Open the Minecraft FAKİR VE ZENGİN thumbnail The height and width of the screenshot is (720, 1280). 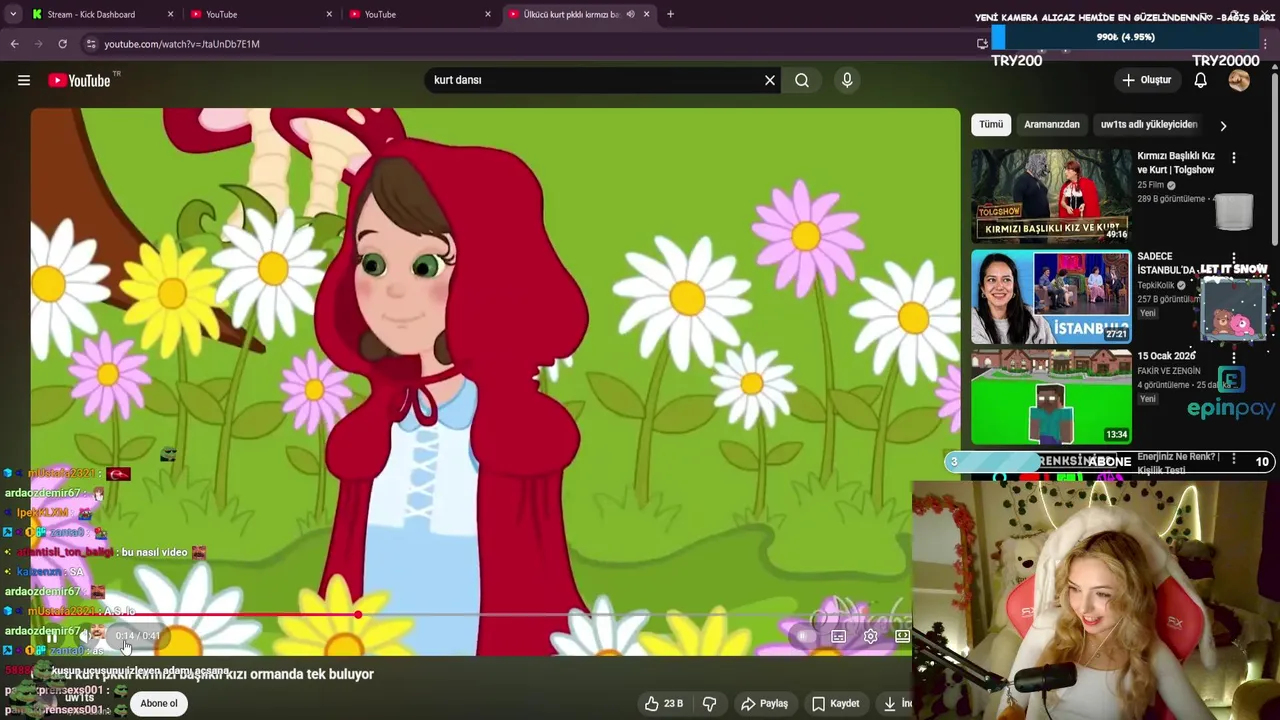pos(1051,397)
